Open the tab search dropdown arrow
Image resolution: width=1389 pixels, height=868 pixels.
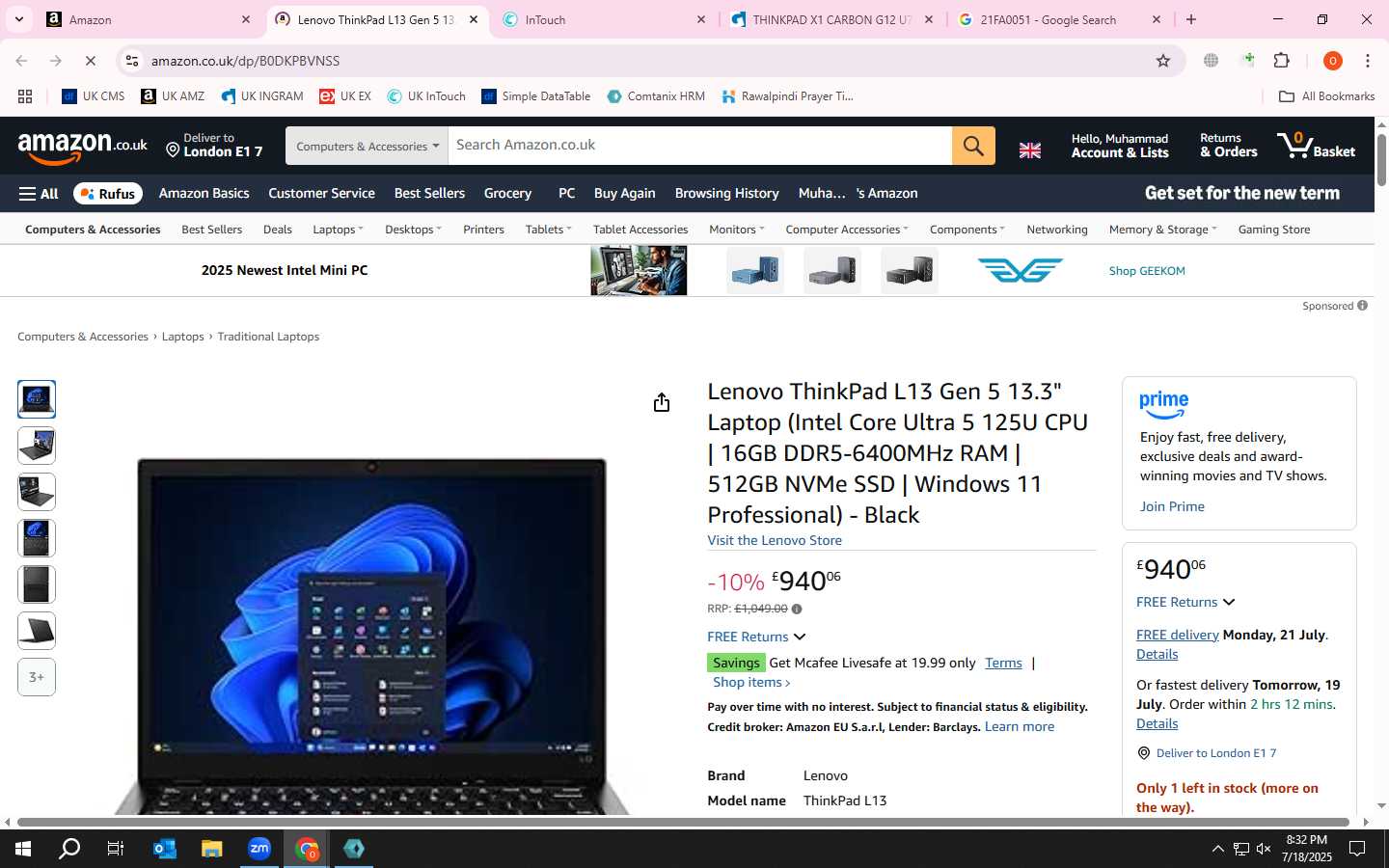[x=19, y=19]
